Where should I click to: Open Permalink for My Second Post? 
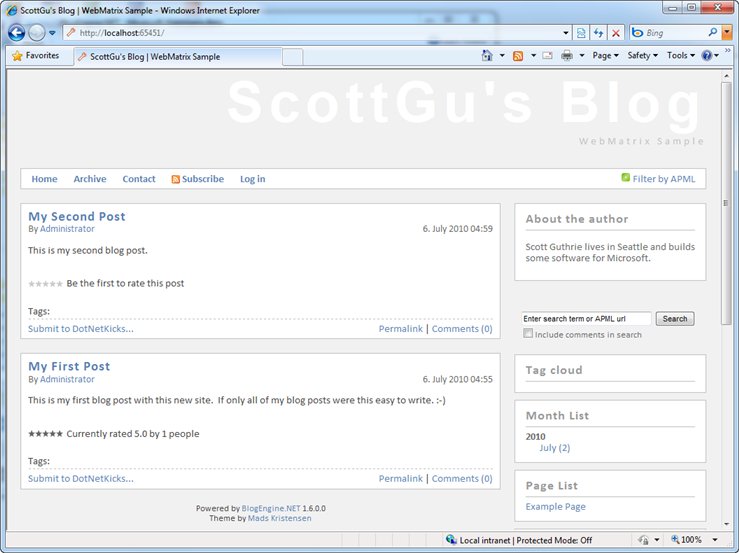tap(401, 329)
